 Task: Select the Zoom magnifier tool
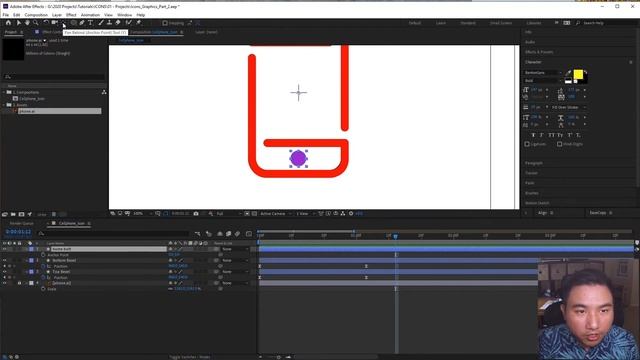[36, 23]
